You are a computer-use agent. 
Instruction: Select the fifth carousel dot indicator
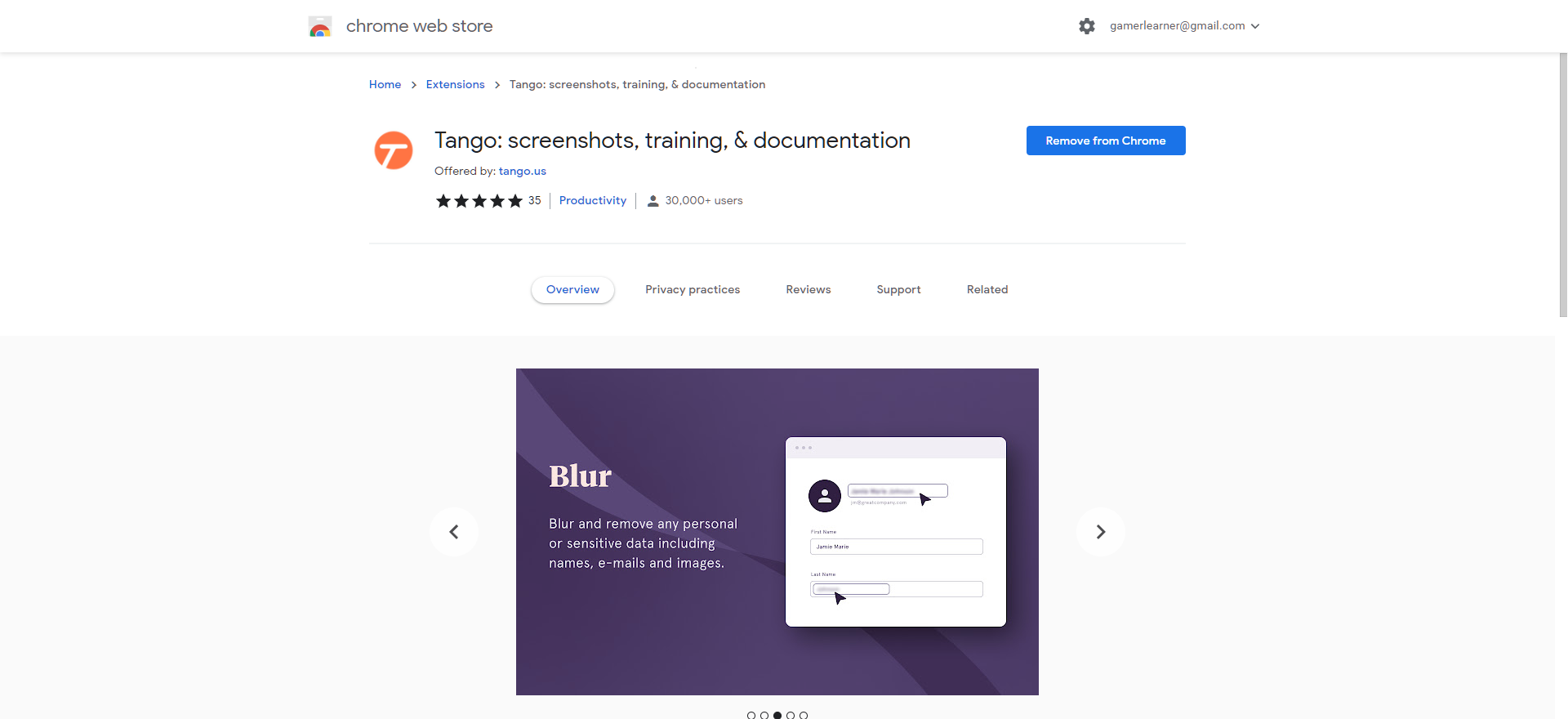(804, 715)
